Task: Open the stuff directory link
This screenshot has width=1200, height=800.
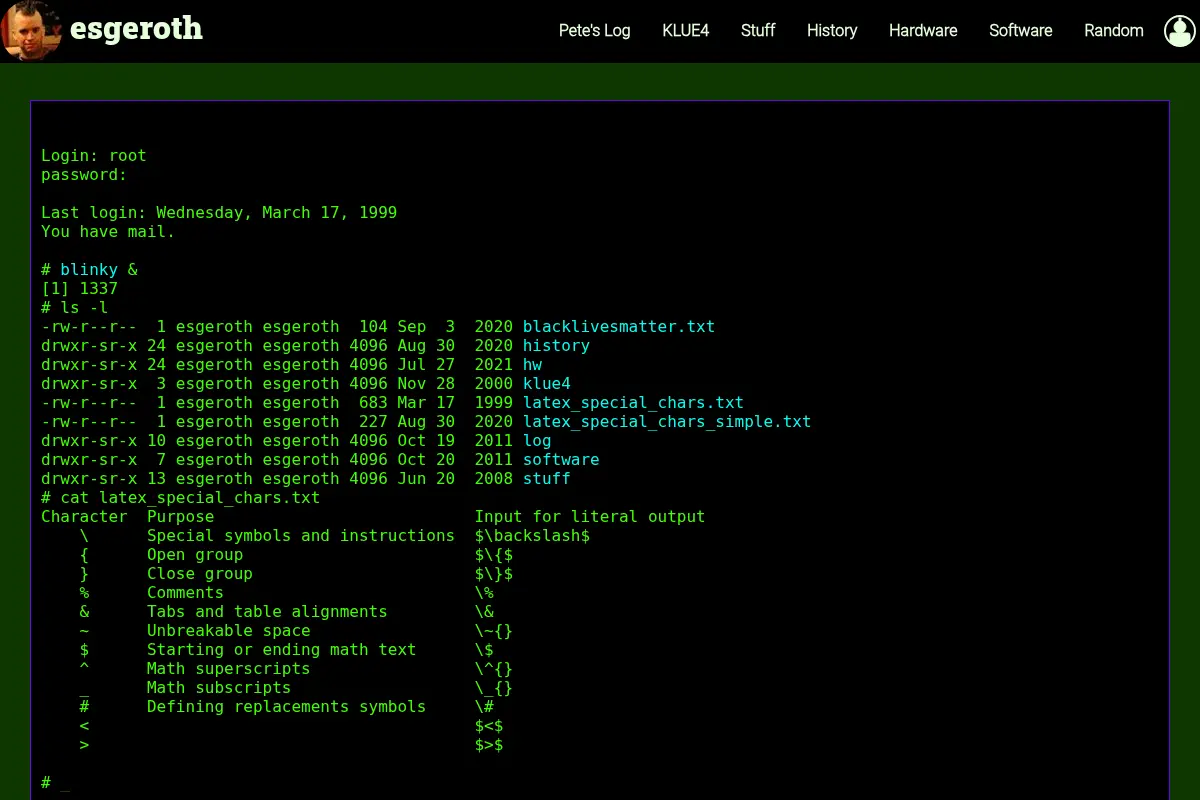Action: [547, 479]
